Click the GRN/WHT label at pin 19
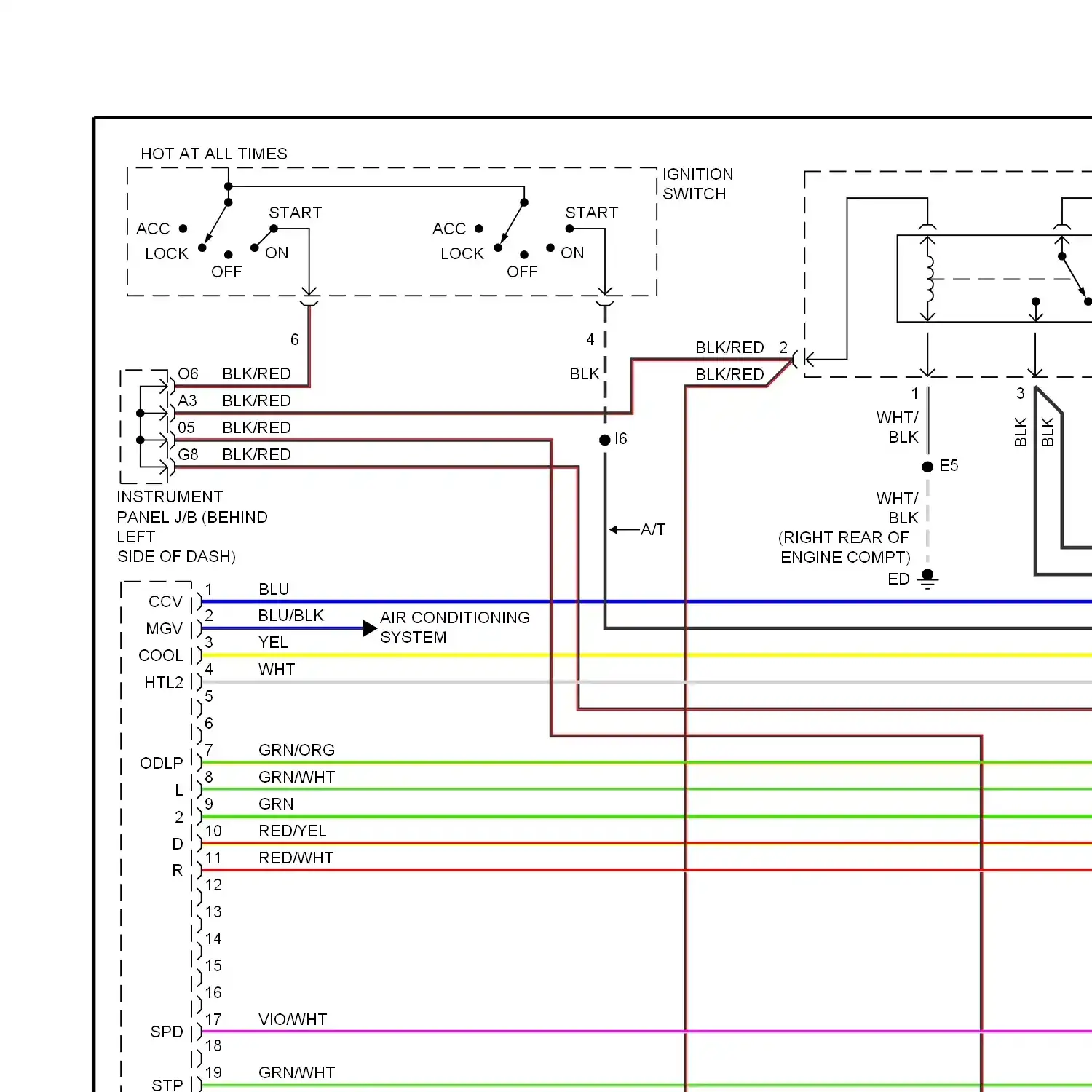Viewport: 1092px width, 1092px height. tap(297, 1072)
